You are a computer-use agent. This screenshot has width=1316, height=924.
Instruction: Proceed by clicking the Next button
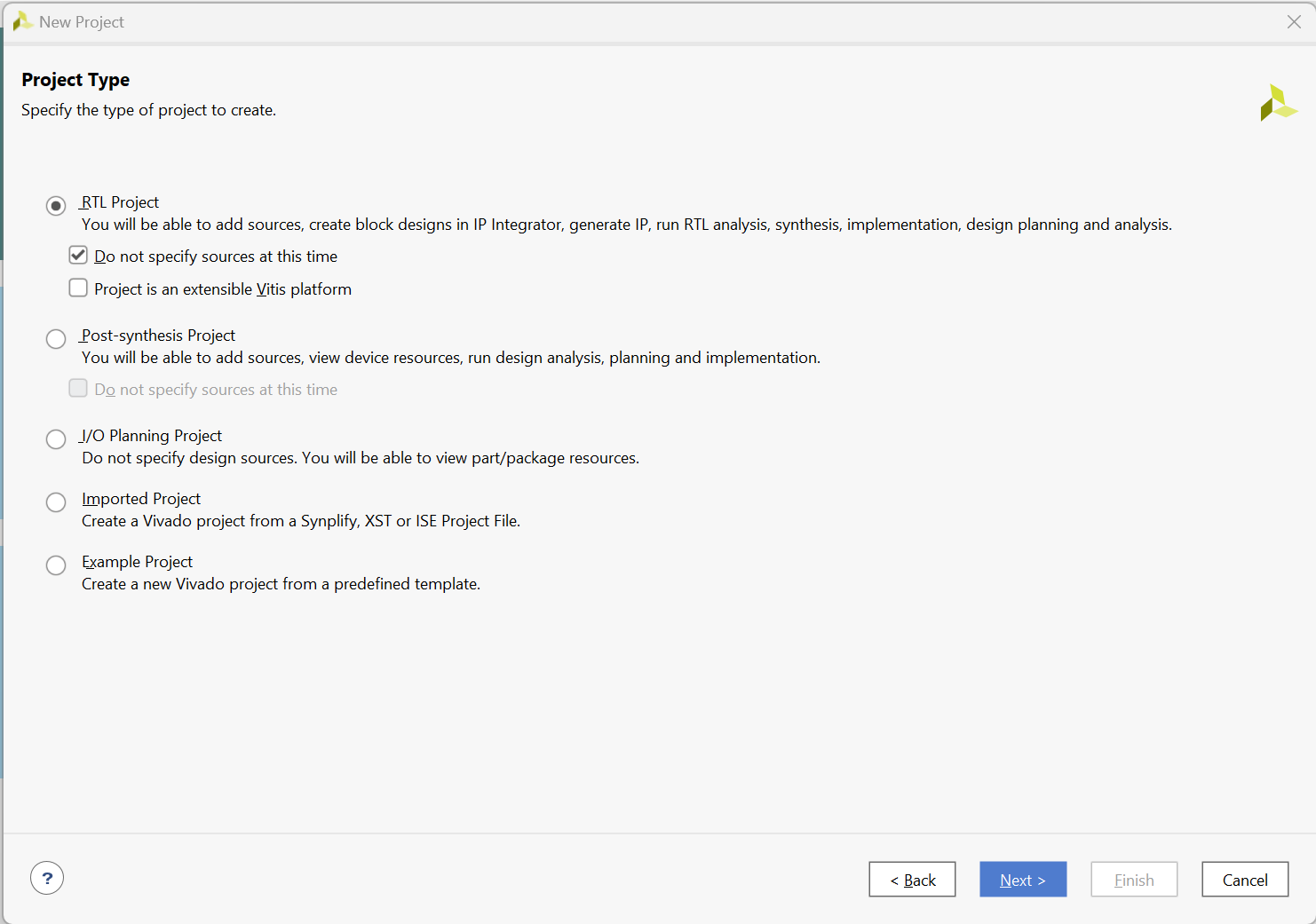pyautogui.click(x=1022, y=879)
